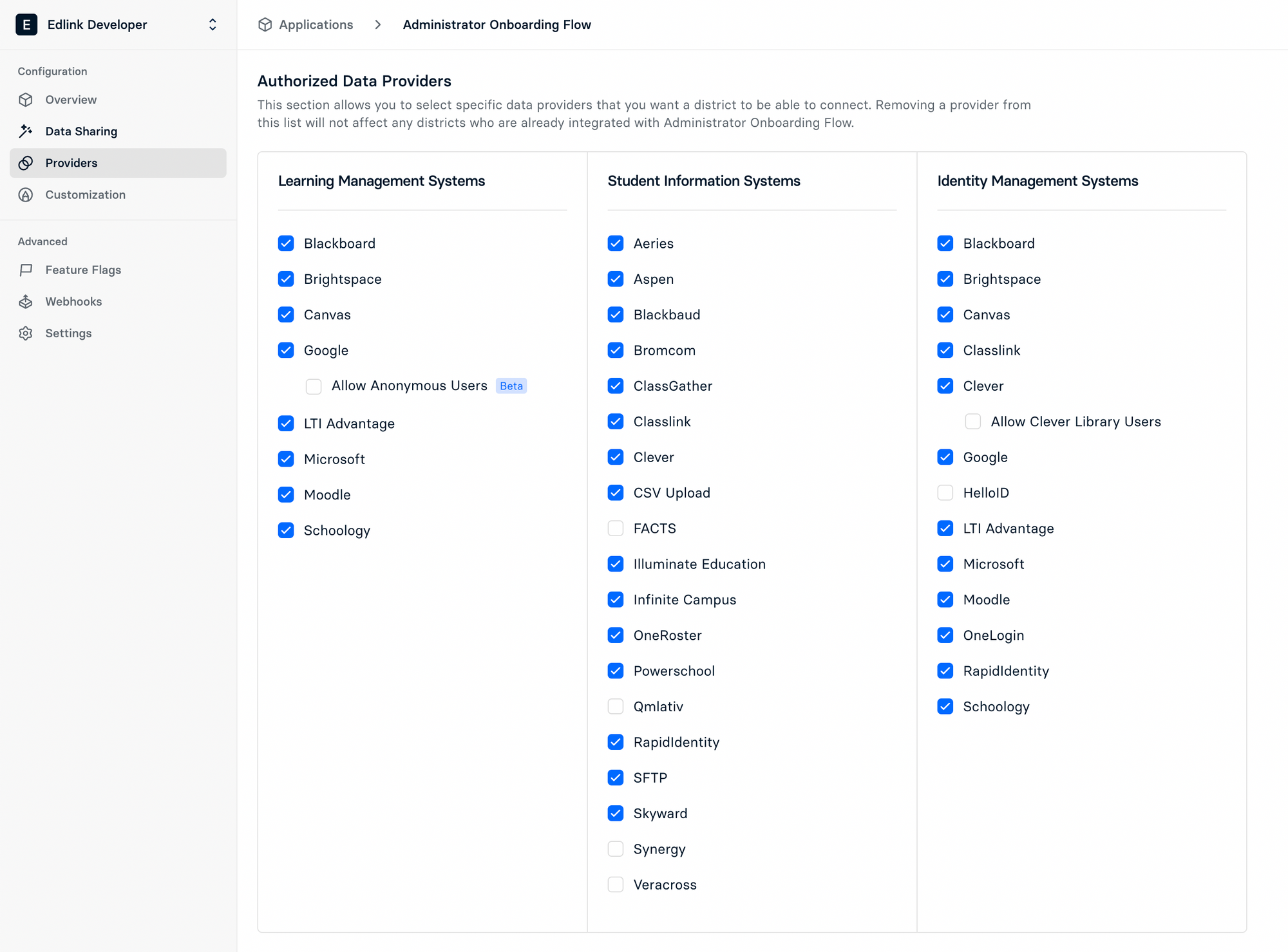Viewport: 1288px width, 952px height.
Task: Uncheck RapidIdentity under Identity Management Systems
Action: tap(945, 671)
